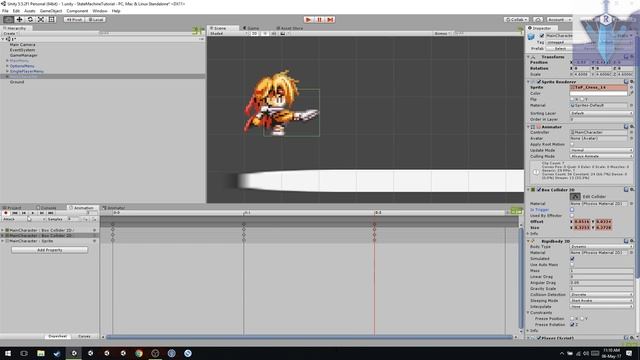
Task: Toggle the Sprite Renderer enabled checkbox
Action: (x=539, y=82)
